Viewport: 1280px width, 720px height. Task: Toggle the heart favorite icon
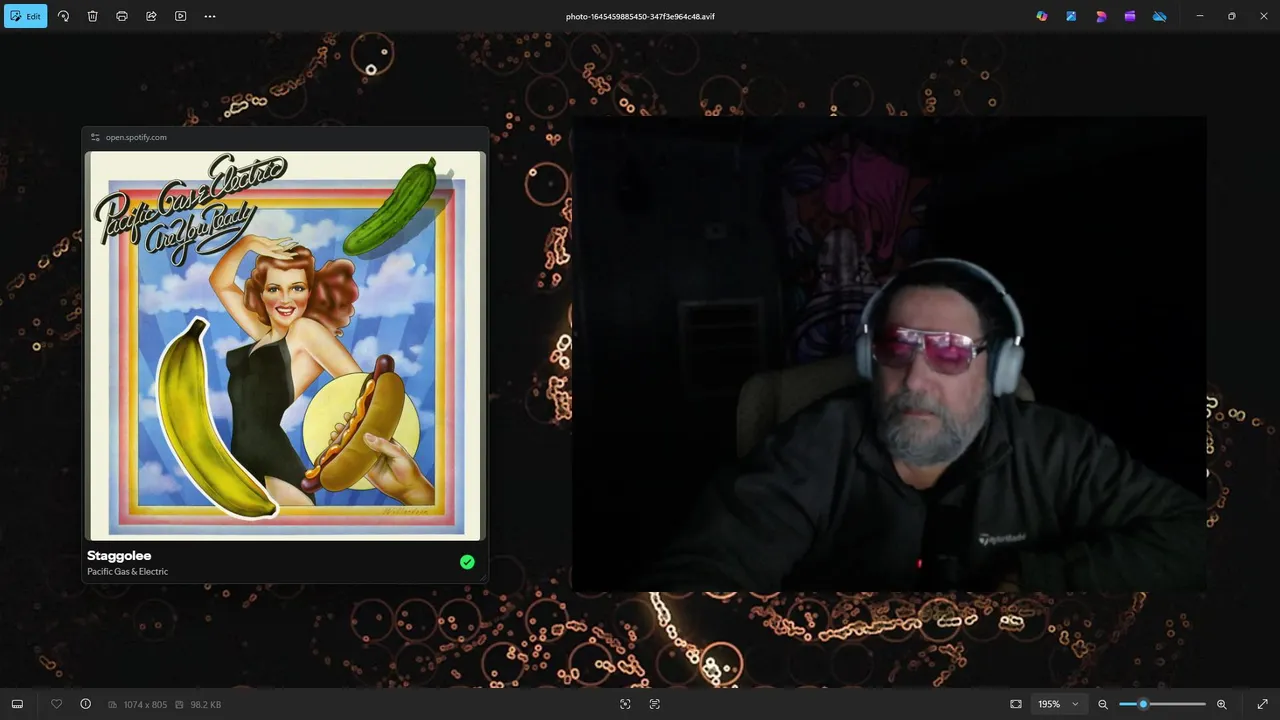pos(56,704)
